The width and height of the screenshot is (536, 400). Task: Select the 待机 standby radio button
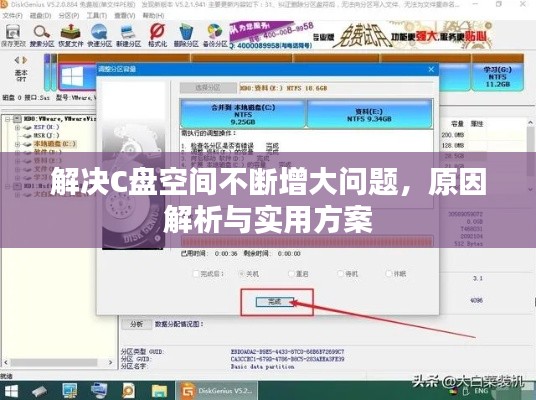pyautogui.click(x=340, y=274)
